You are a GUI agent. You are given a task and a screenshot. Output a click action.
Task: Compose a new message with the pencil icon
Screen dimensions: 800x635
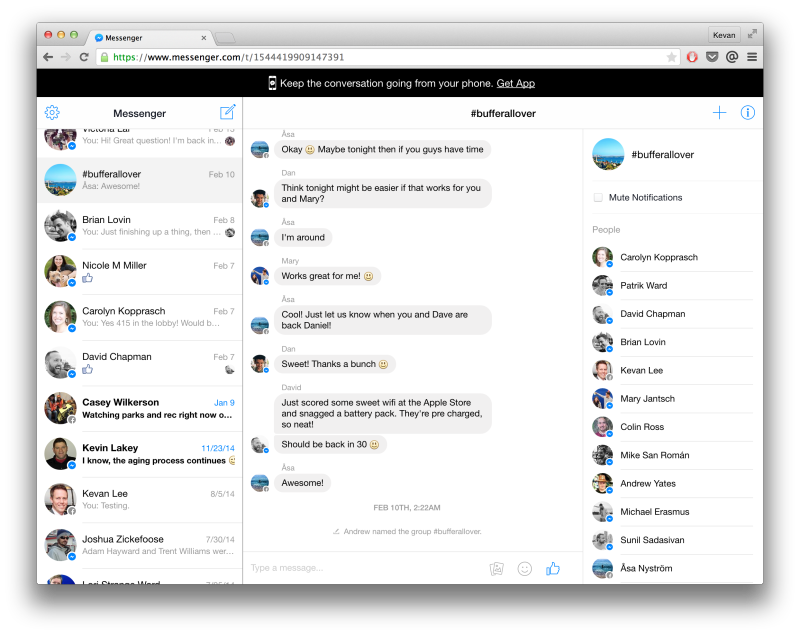click(x=227, y=112)
